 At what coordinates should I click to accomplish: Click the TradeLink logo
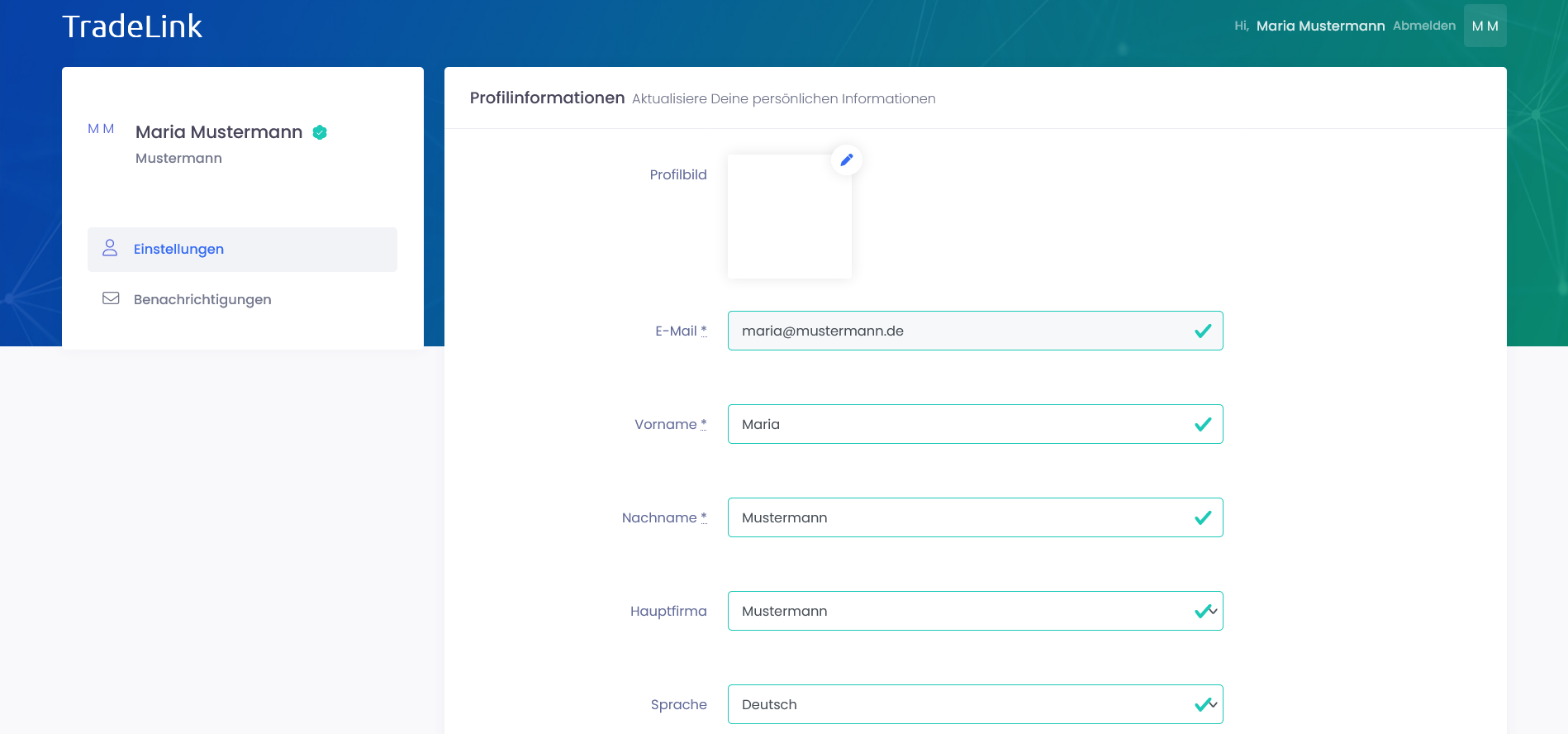(132, 26)
